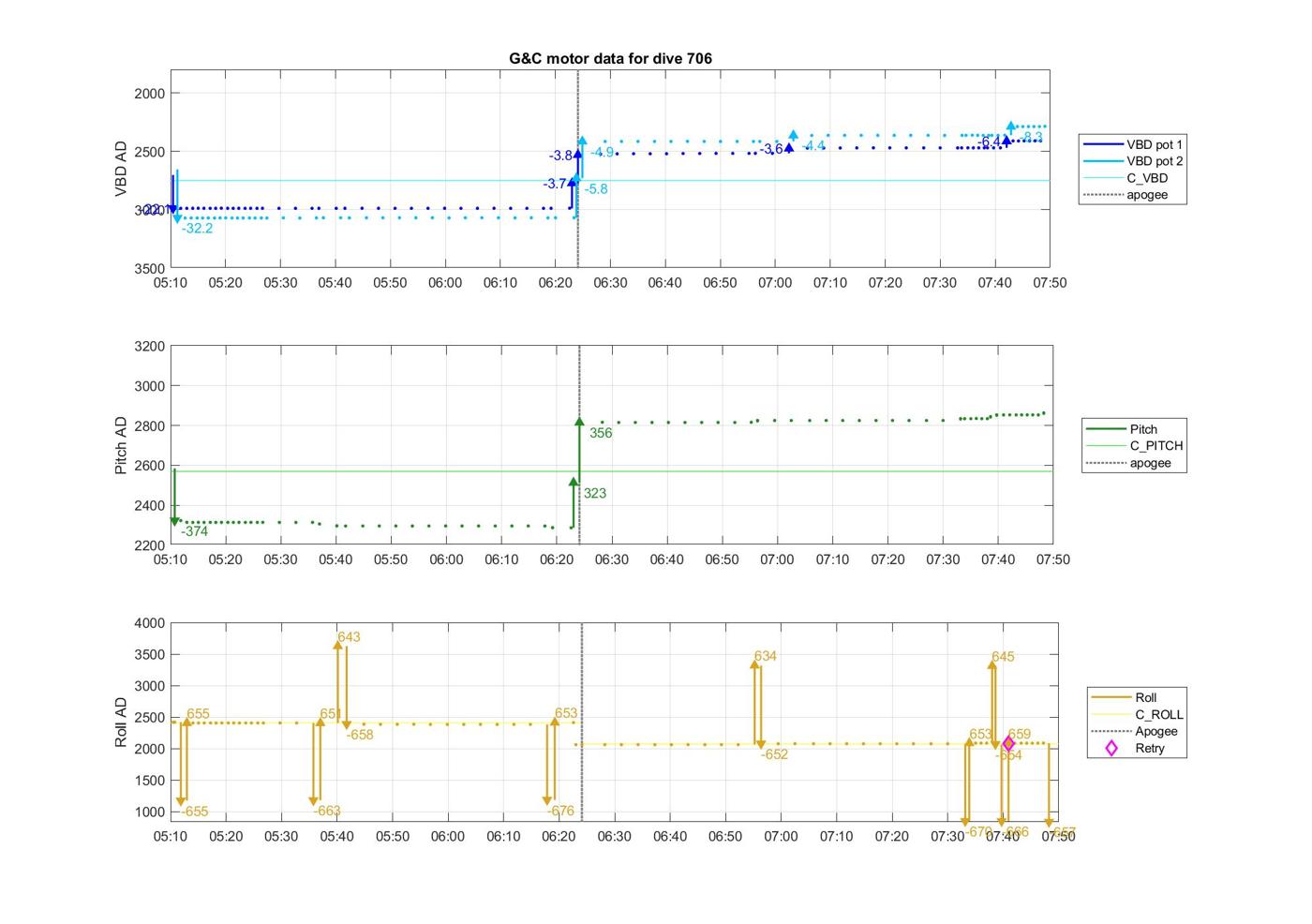Click the '643' annotation on the Roll plot

click(349, 637)
